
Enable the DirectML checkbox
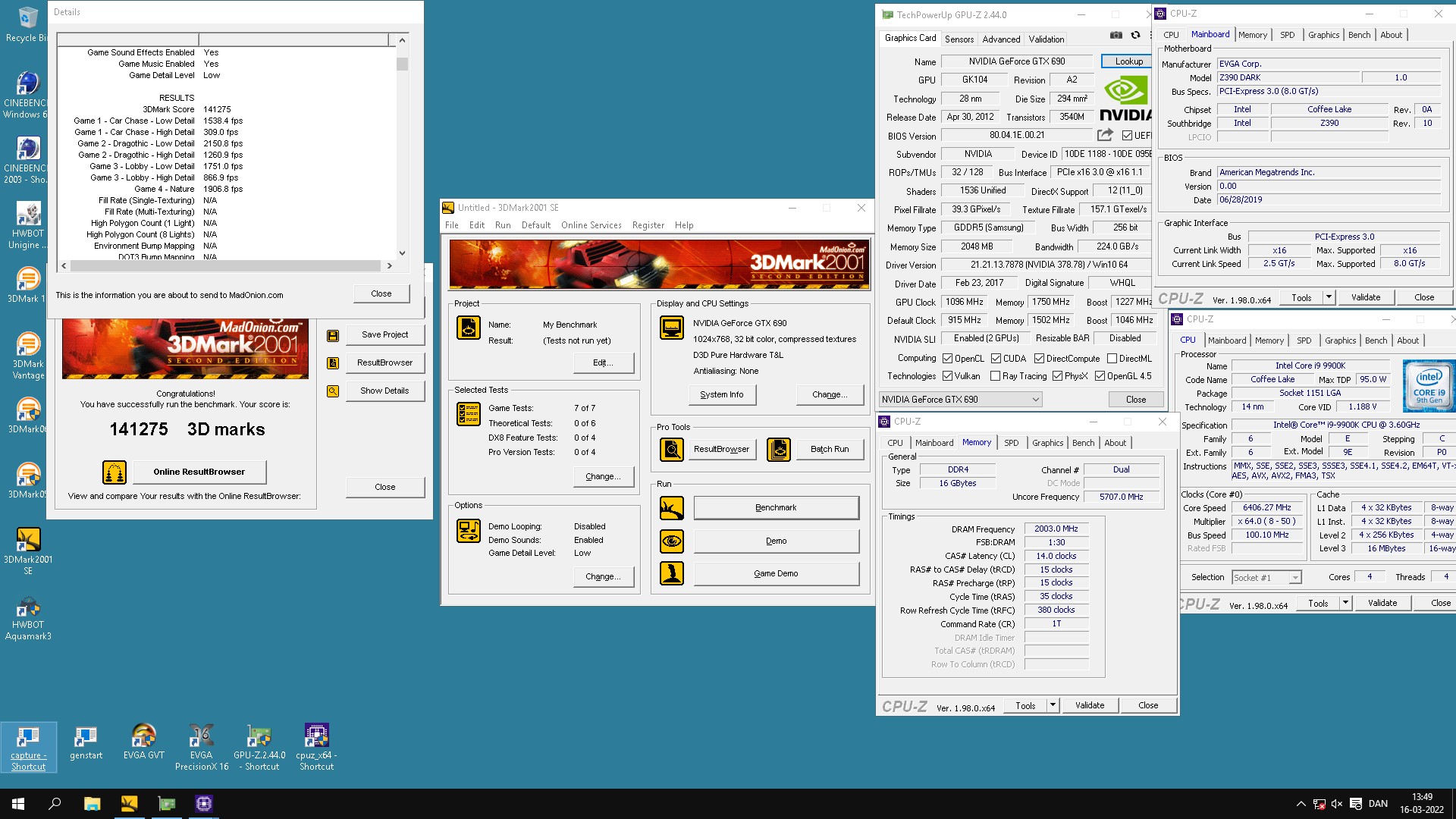1112,359
